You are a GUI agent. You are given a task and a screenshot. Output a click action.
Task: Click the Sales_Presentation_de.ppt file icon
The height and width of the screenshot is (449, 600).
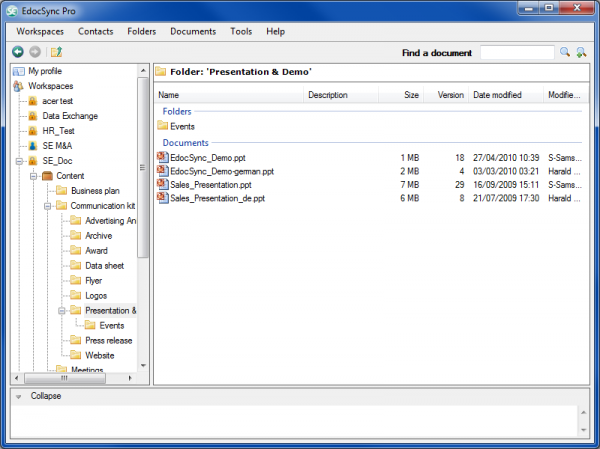(163, 198)
